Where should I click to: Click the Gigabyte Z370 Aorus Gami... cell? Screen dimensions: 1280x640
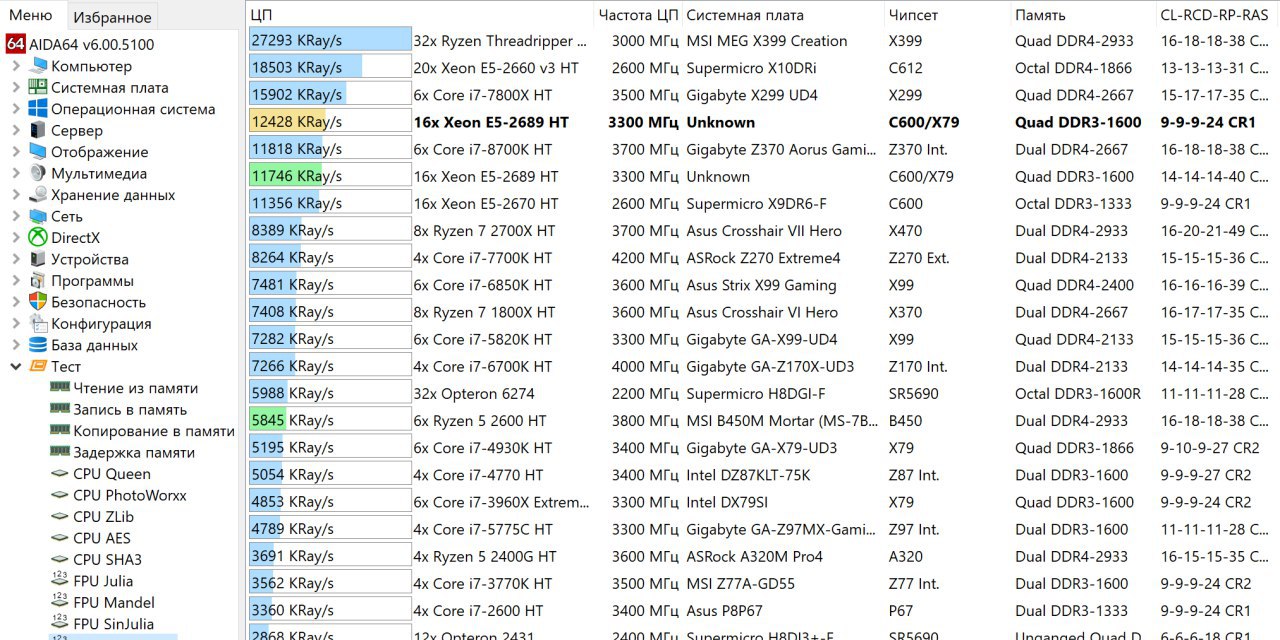coord(781,149)
